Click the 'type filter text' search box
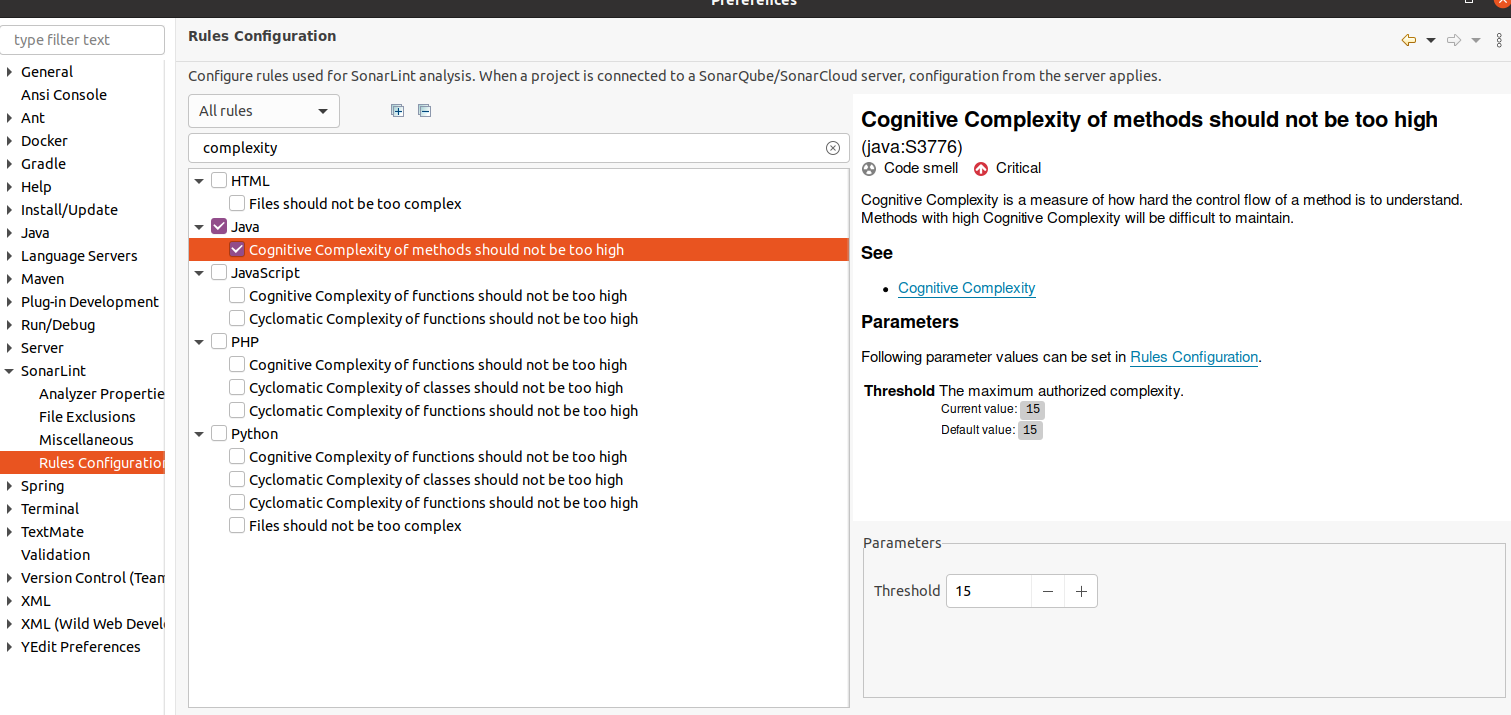 point(82,40)
